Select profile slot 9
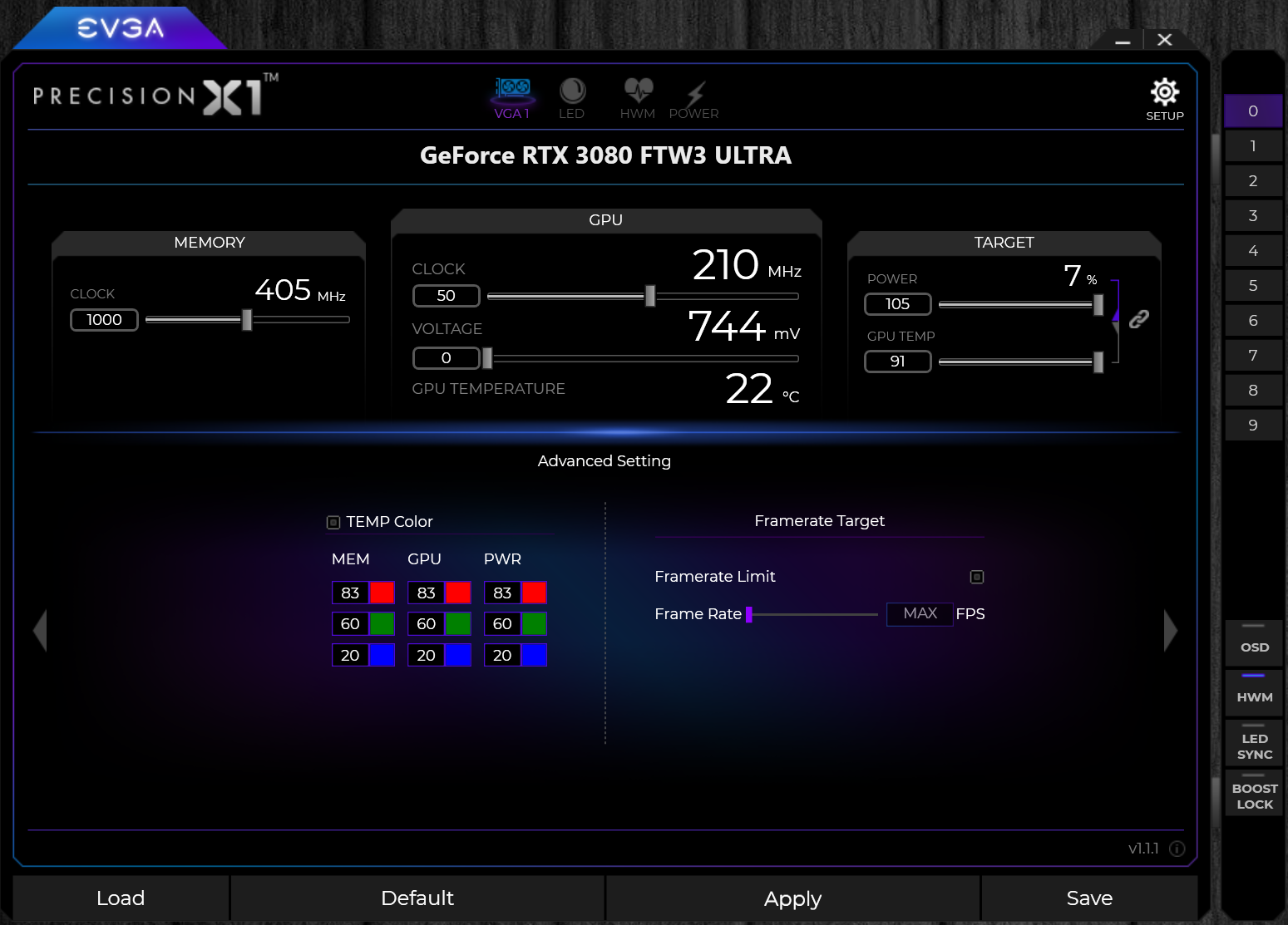 pyautogui.click(x=1253, y=426)
